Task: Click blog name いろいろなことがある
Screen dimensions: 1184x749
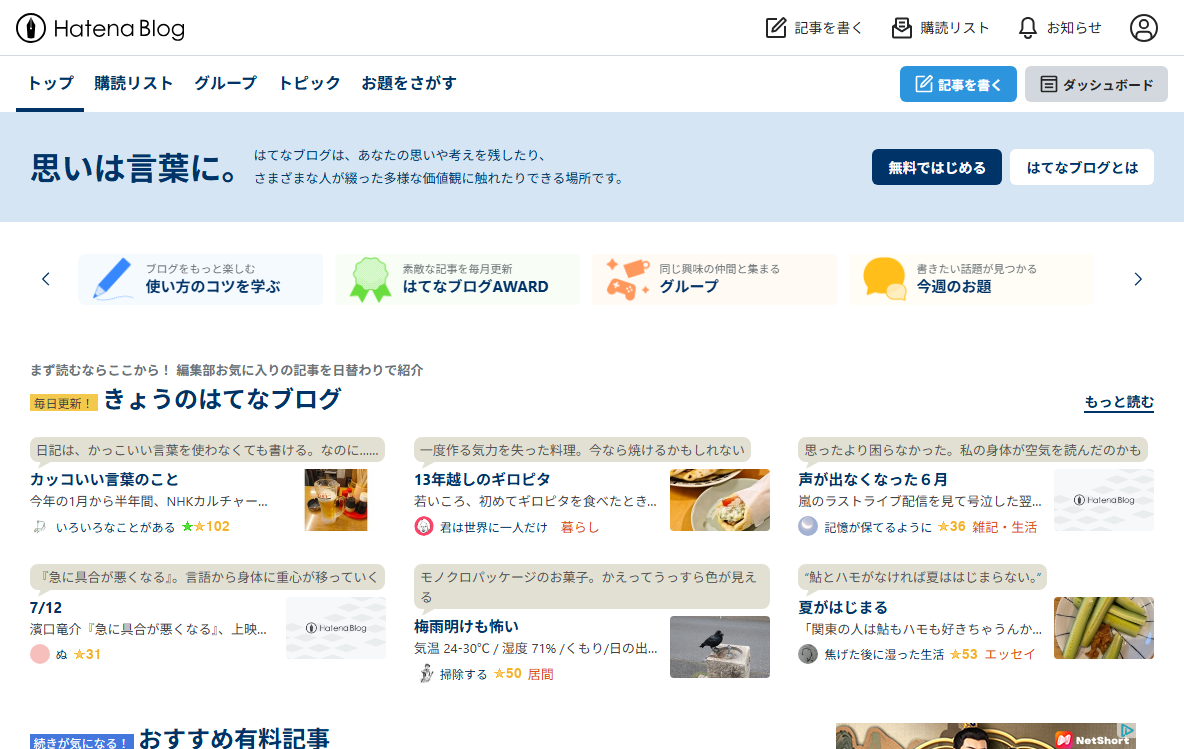Action: (116, 527)
